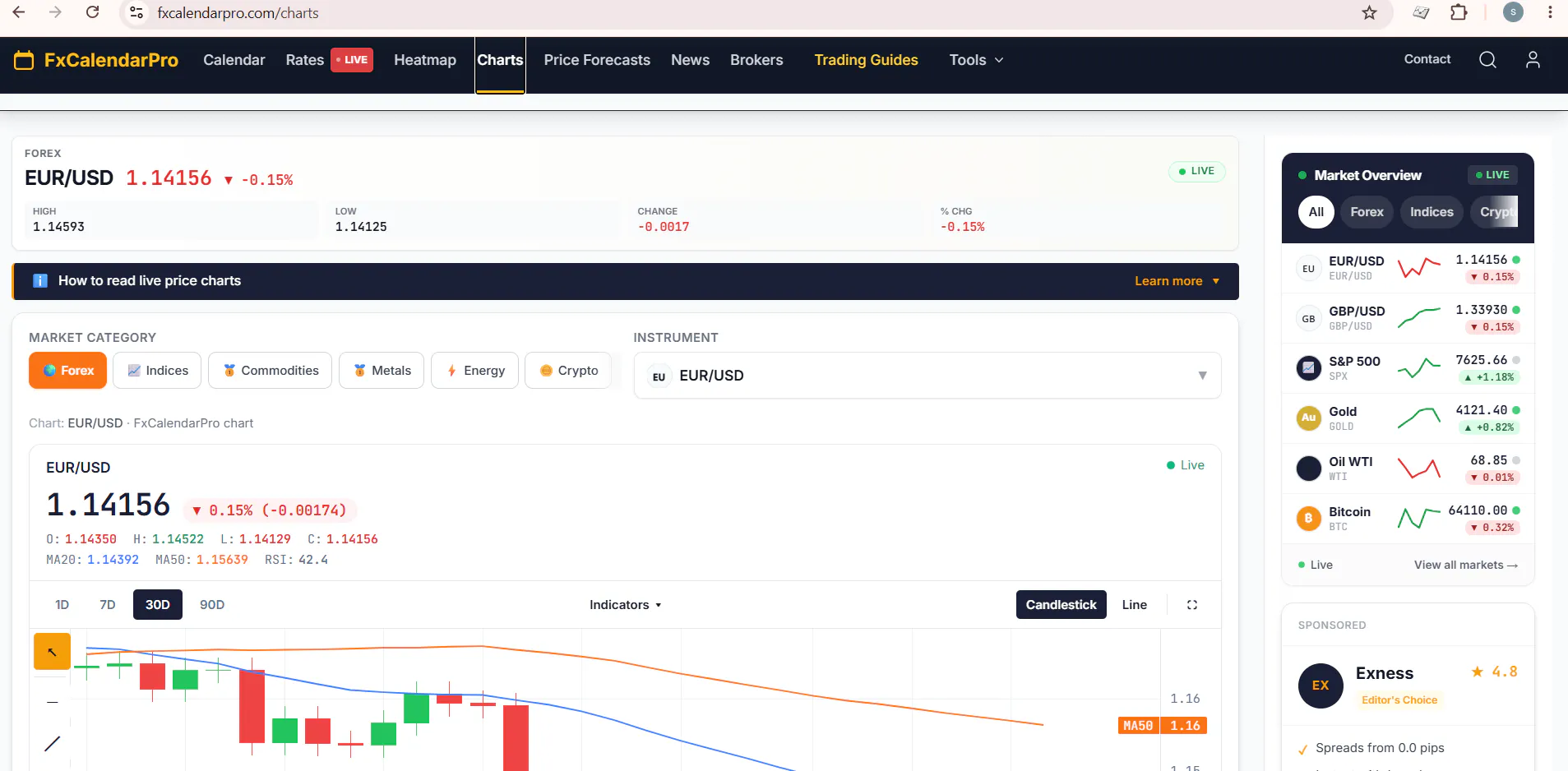Click the RSI: 42.4 value
The width and height of the screenshot is (1568, 771).
[296, 560]
